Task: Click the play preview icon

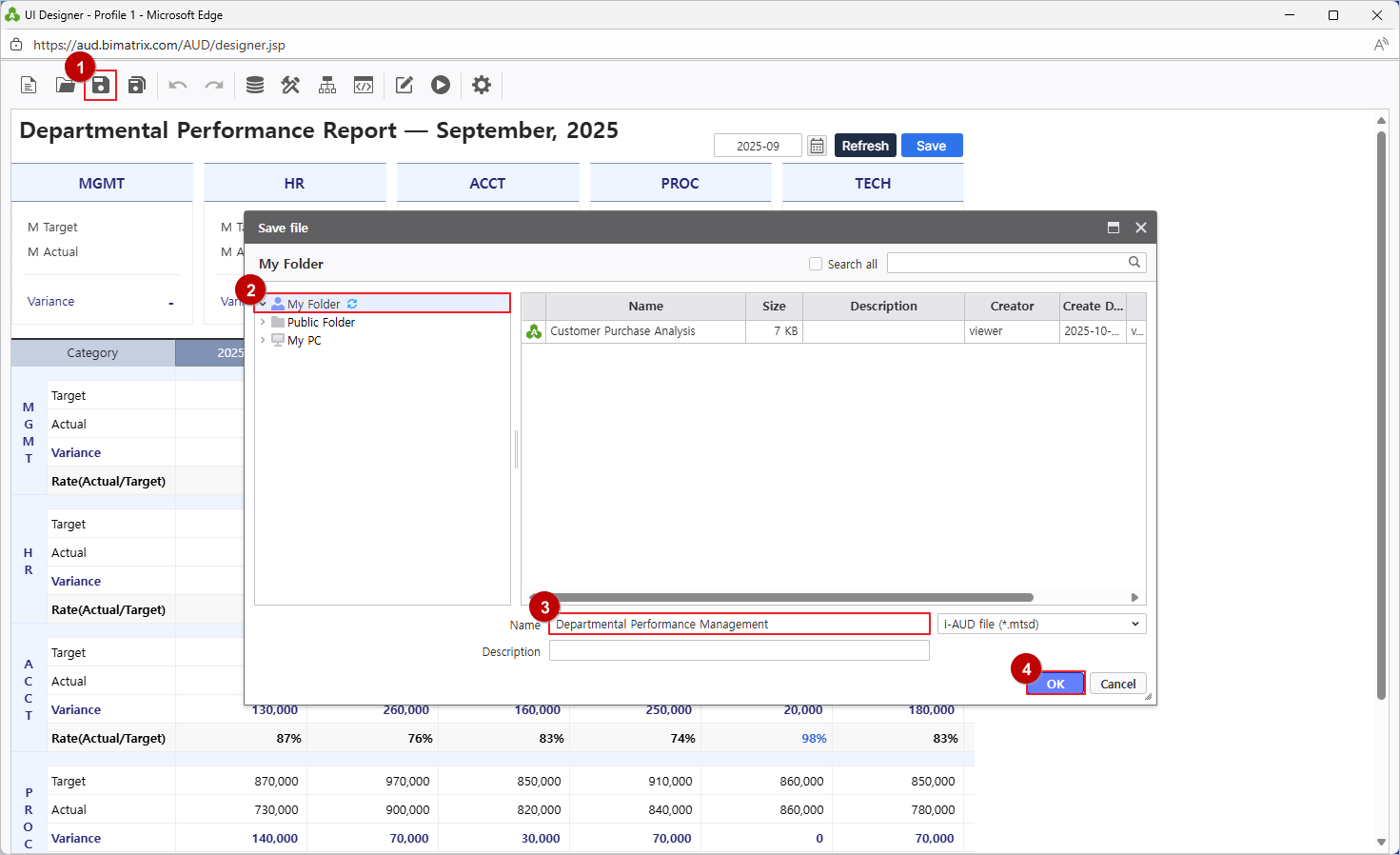Action: (x=440, y=86)
